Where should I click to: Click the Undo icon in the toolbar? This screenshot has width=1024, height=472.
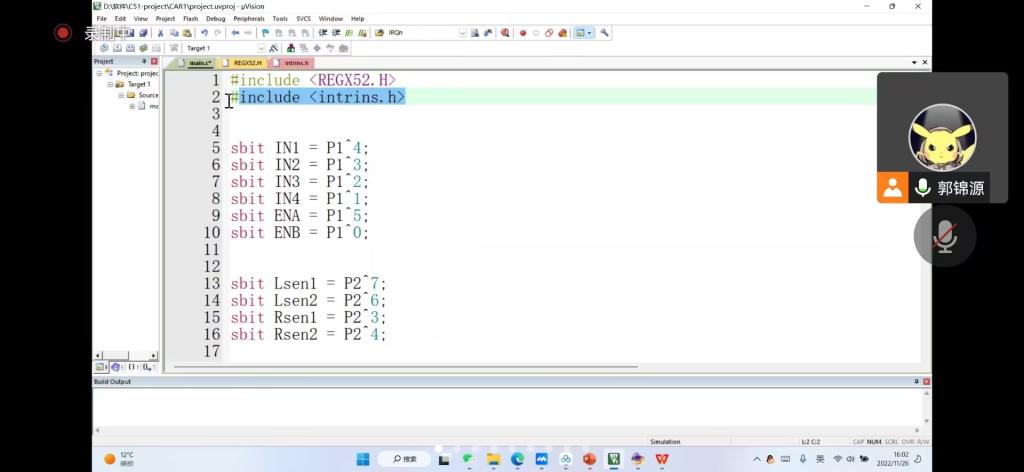point(204,33)
